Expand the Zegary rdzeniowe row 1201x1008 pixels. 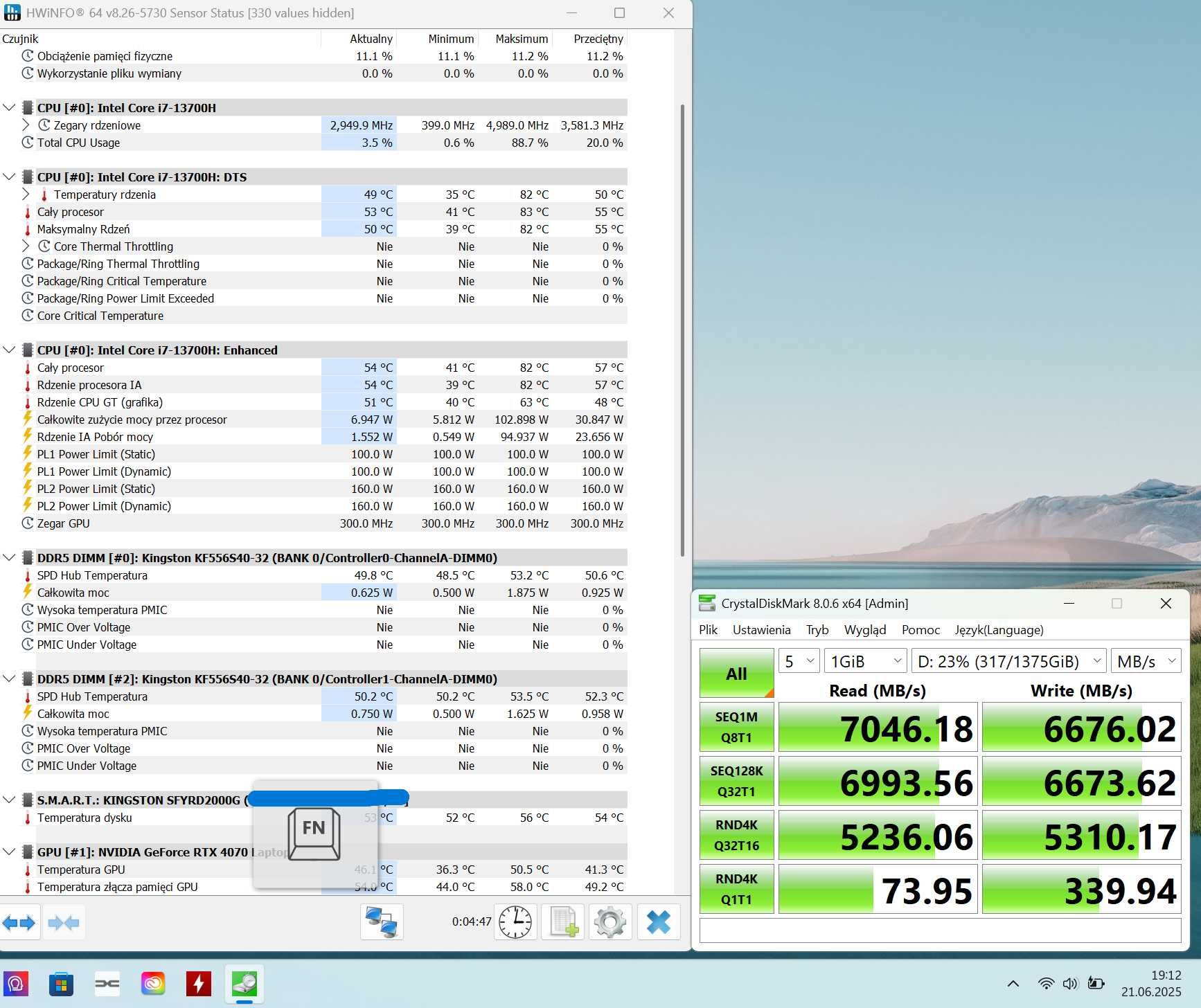click(x=26, y=125)
